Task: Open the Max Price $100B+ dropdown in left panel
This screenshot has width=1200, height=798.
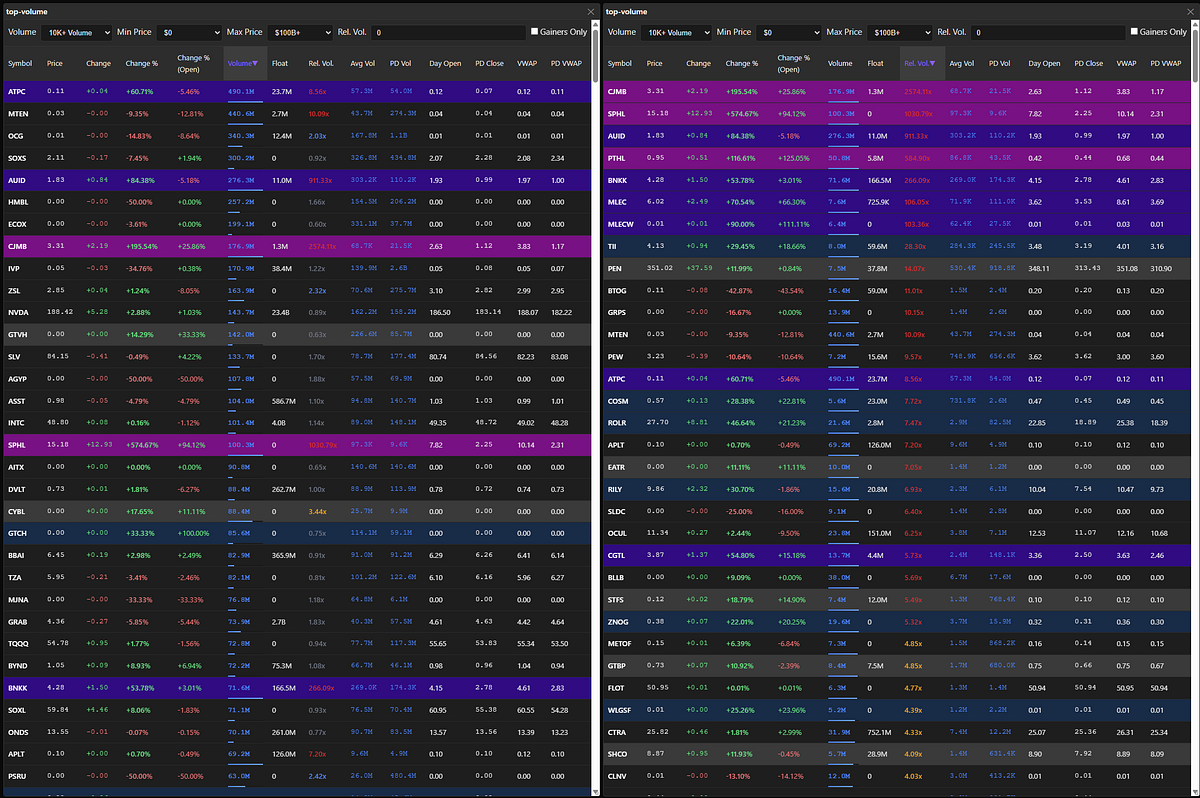Action: 298,32
